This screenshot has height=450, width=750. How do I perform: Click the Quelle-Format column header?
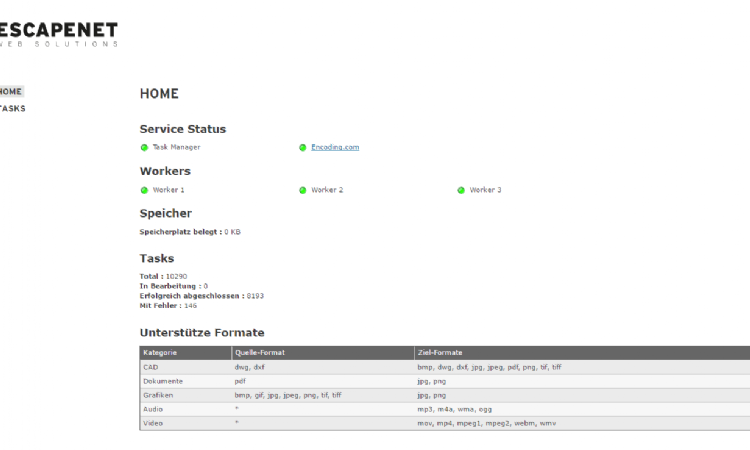(260, 352)
